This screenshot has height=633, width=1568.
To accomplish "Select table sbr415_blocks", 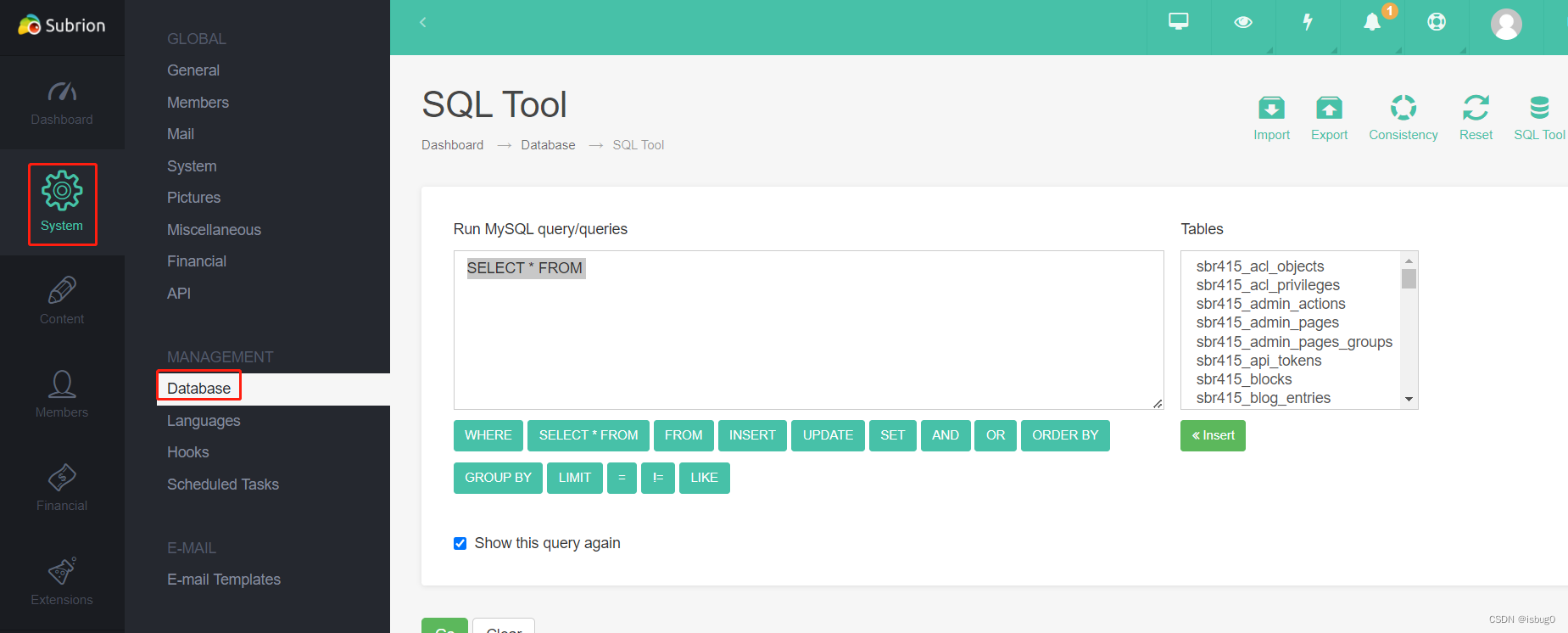I will (x=1244, y=379).
